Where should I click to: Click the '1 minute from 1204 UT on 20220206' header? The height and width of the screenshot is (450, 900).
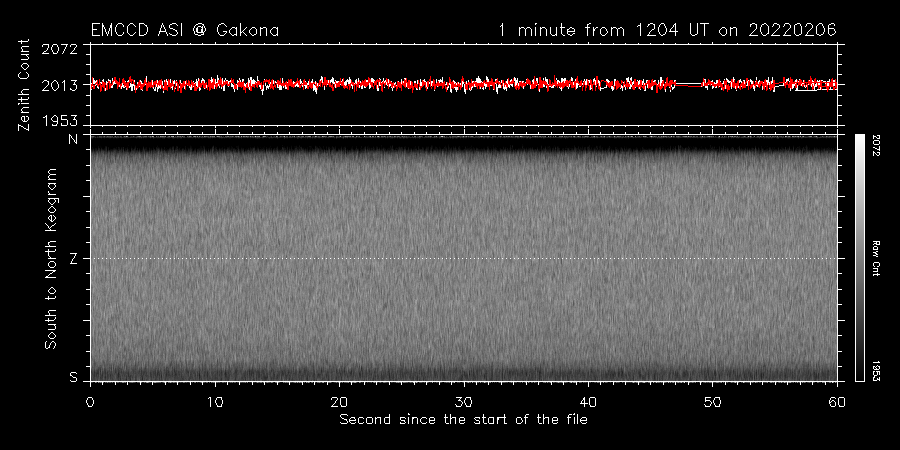[x=667, y=30]
